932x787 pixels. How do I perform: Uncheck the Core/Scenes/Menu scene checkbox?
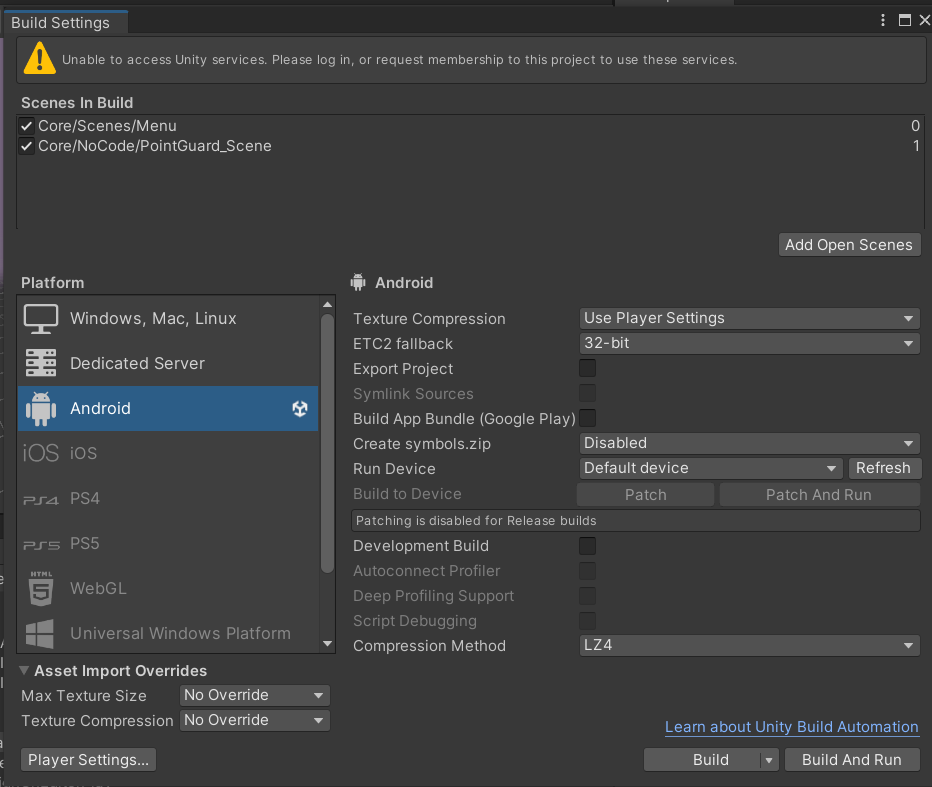pos(27,126)
